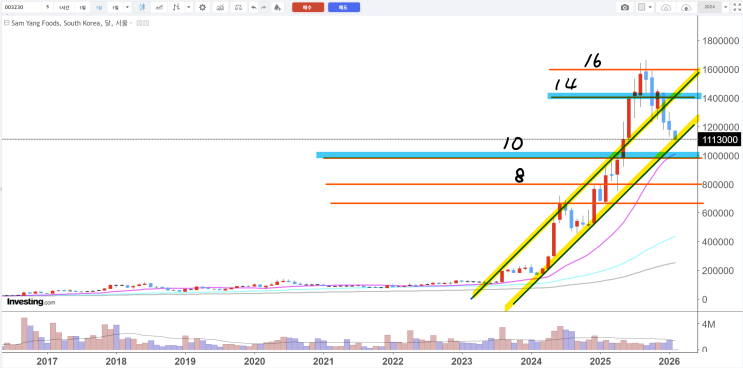
Task: Expand the bar style dropdown arrow
Action: pyautogui.click(x=189, y=7)
